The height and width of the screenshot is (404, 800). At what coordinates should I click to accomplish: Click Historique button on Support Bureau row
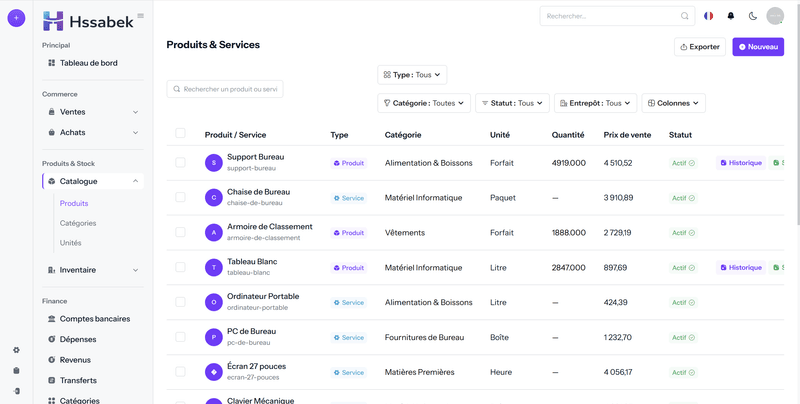pos(741,163)
